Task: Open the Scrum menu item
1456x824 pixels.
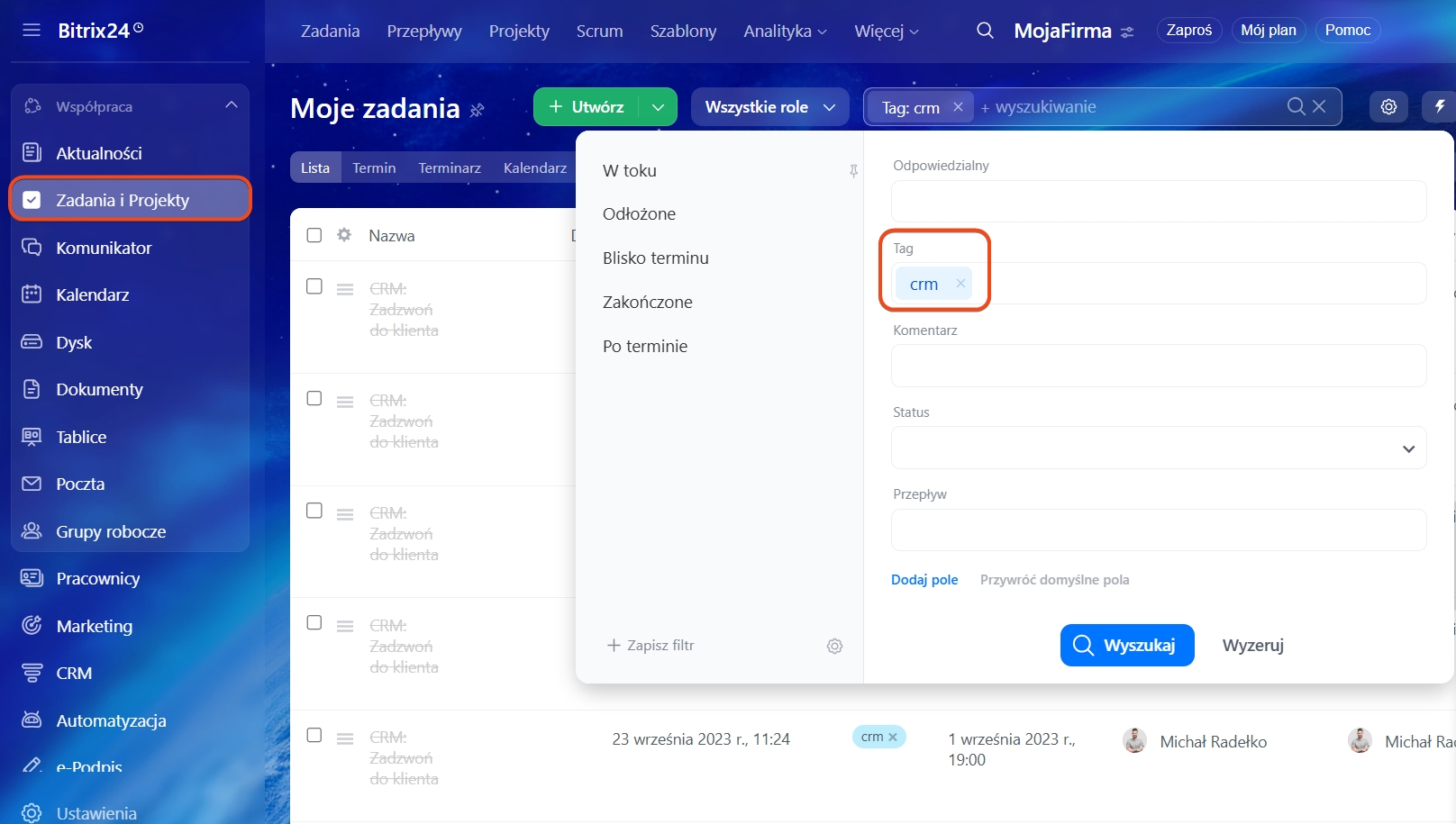Action: tap(599, 31)
